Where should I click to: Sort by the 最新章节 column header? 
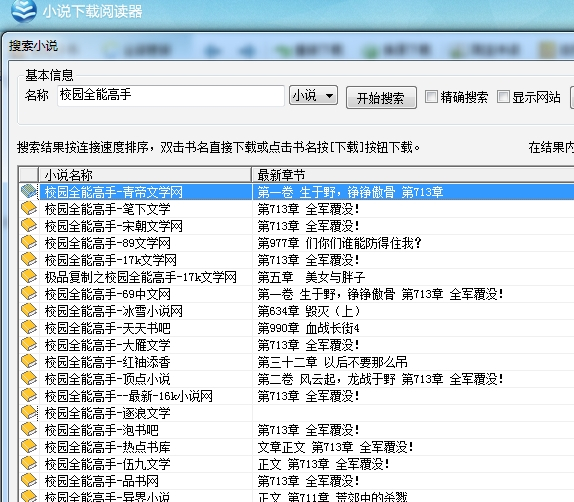413,175
